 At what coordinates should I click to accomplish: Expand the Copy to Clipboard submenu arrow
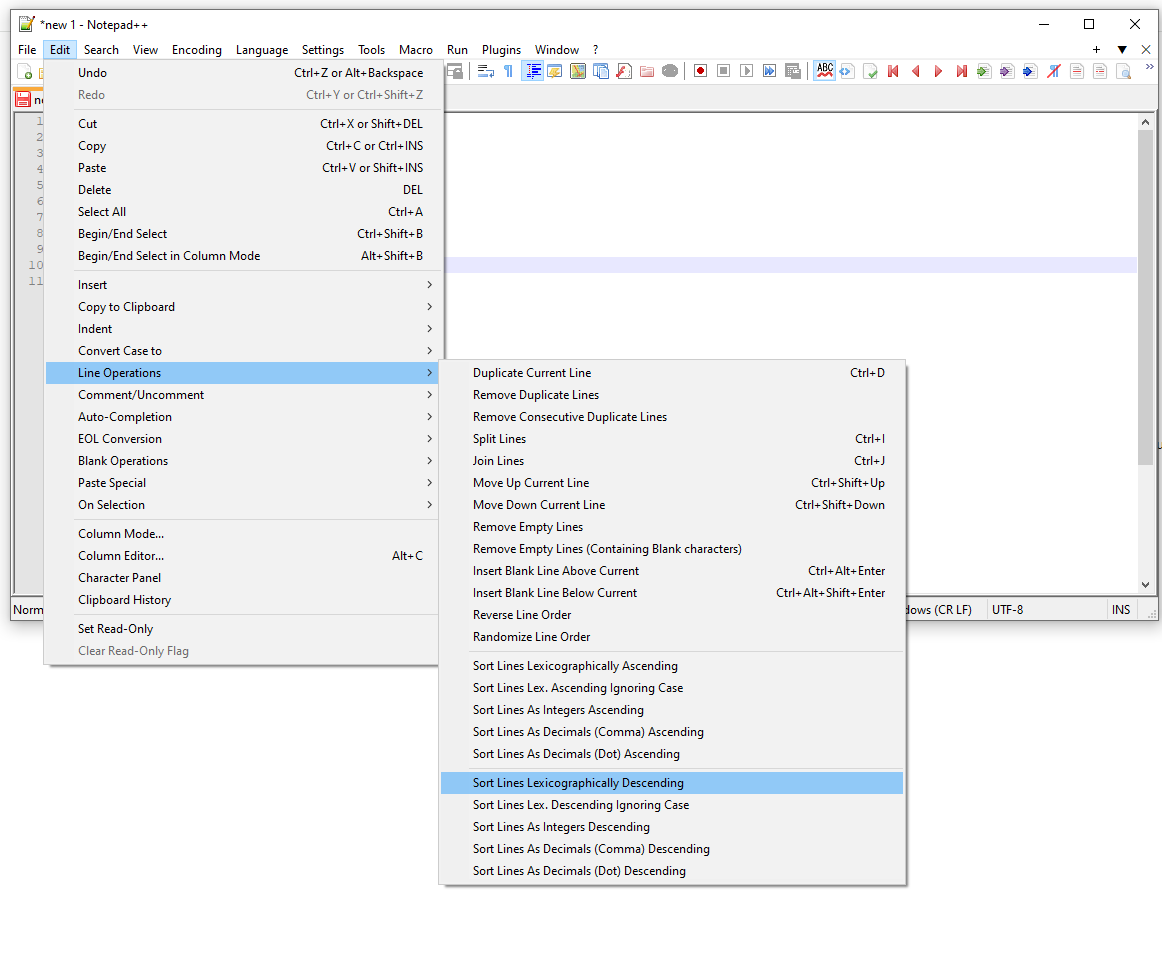(429, 307)
